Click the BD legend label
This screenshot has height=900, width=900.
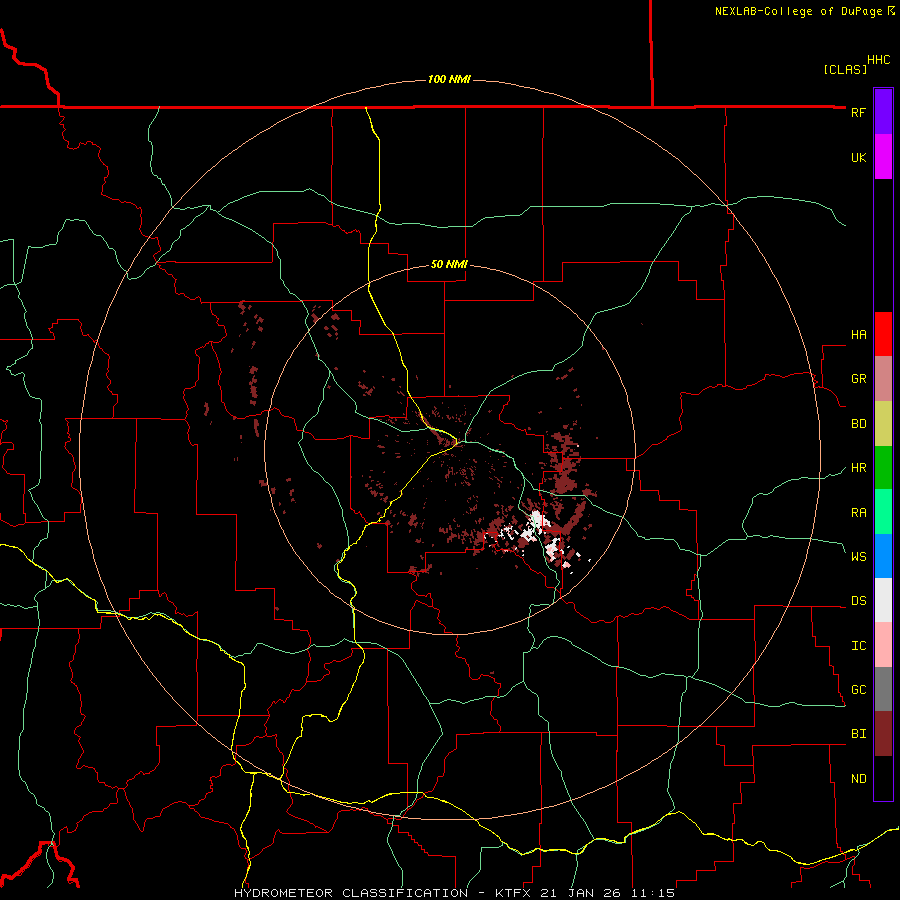tap(858, 424)
